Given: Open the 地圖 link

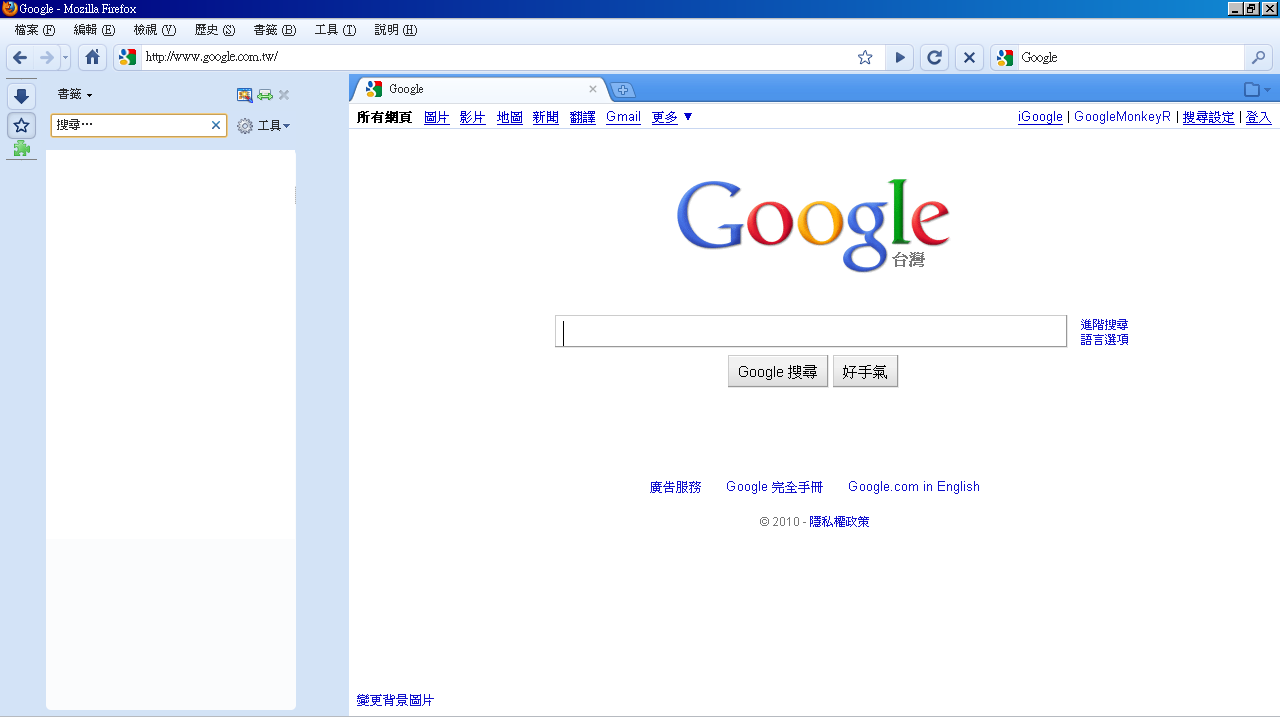Looking at the screenshot, I should pos(510,117).
